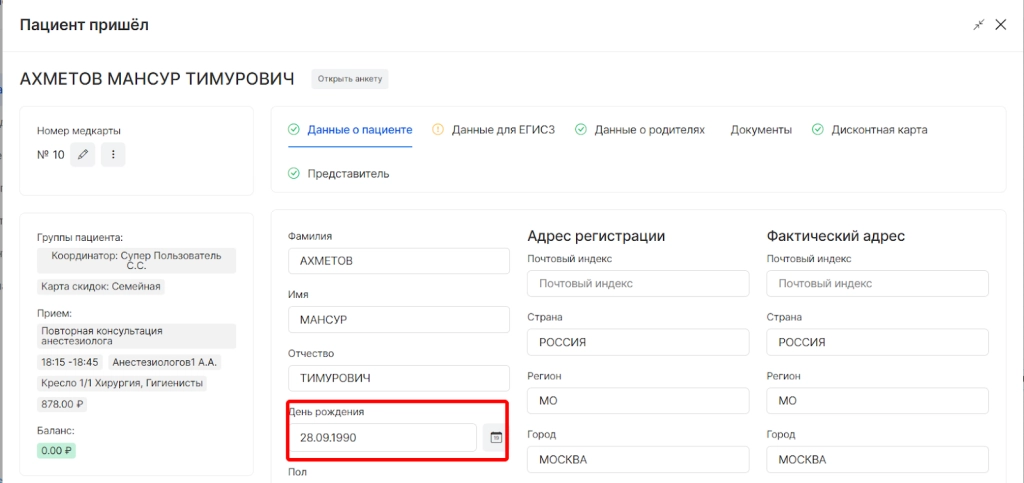Click the actual address 'Город' field
1024x483 pixels.
point(877,460)
